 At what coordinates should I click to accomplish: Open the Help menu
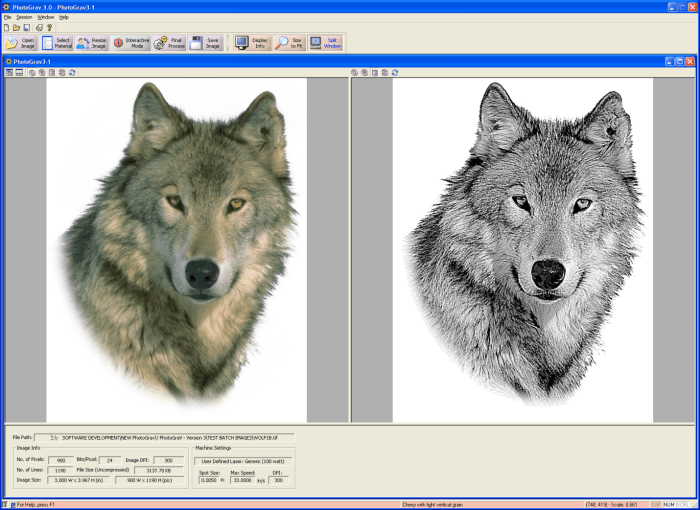point(64,17)
